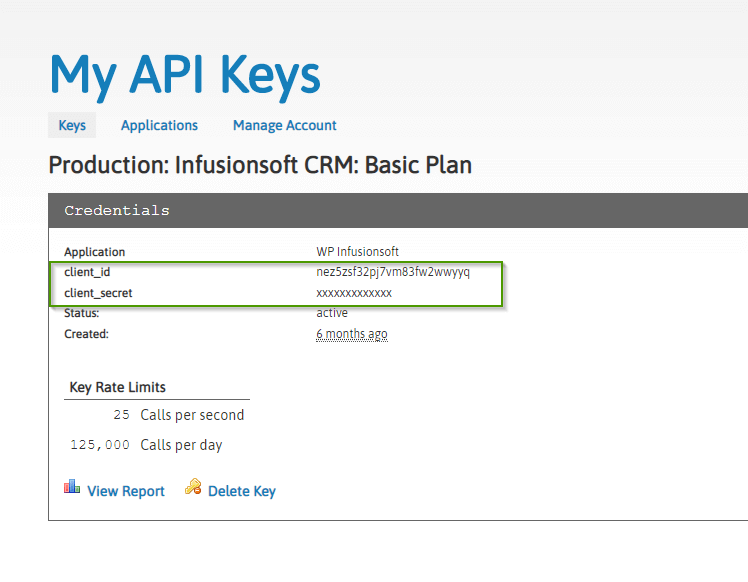Click the client_secret label

[98, 293]
